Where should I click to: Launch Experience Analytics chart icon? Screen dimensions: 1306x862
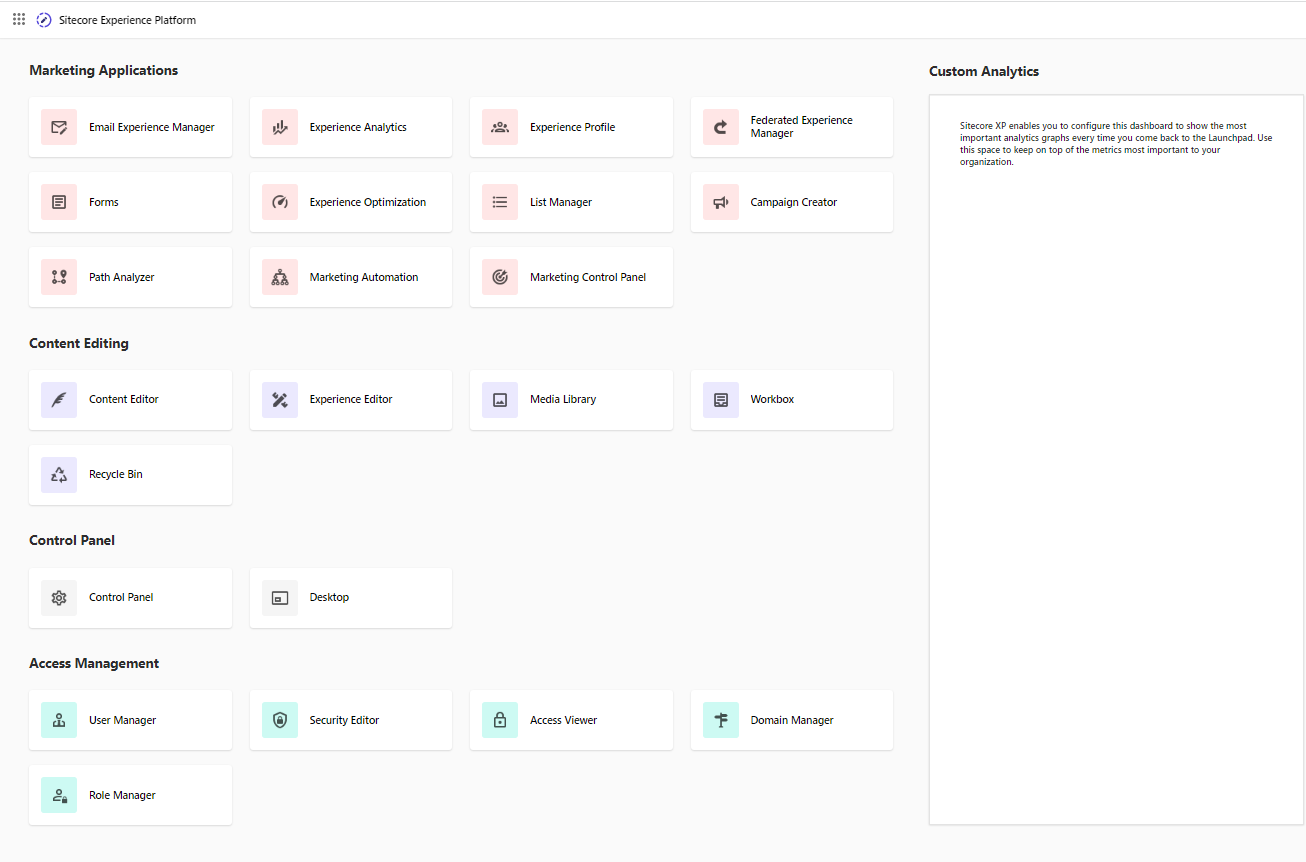click(x=280, y=127)
